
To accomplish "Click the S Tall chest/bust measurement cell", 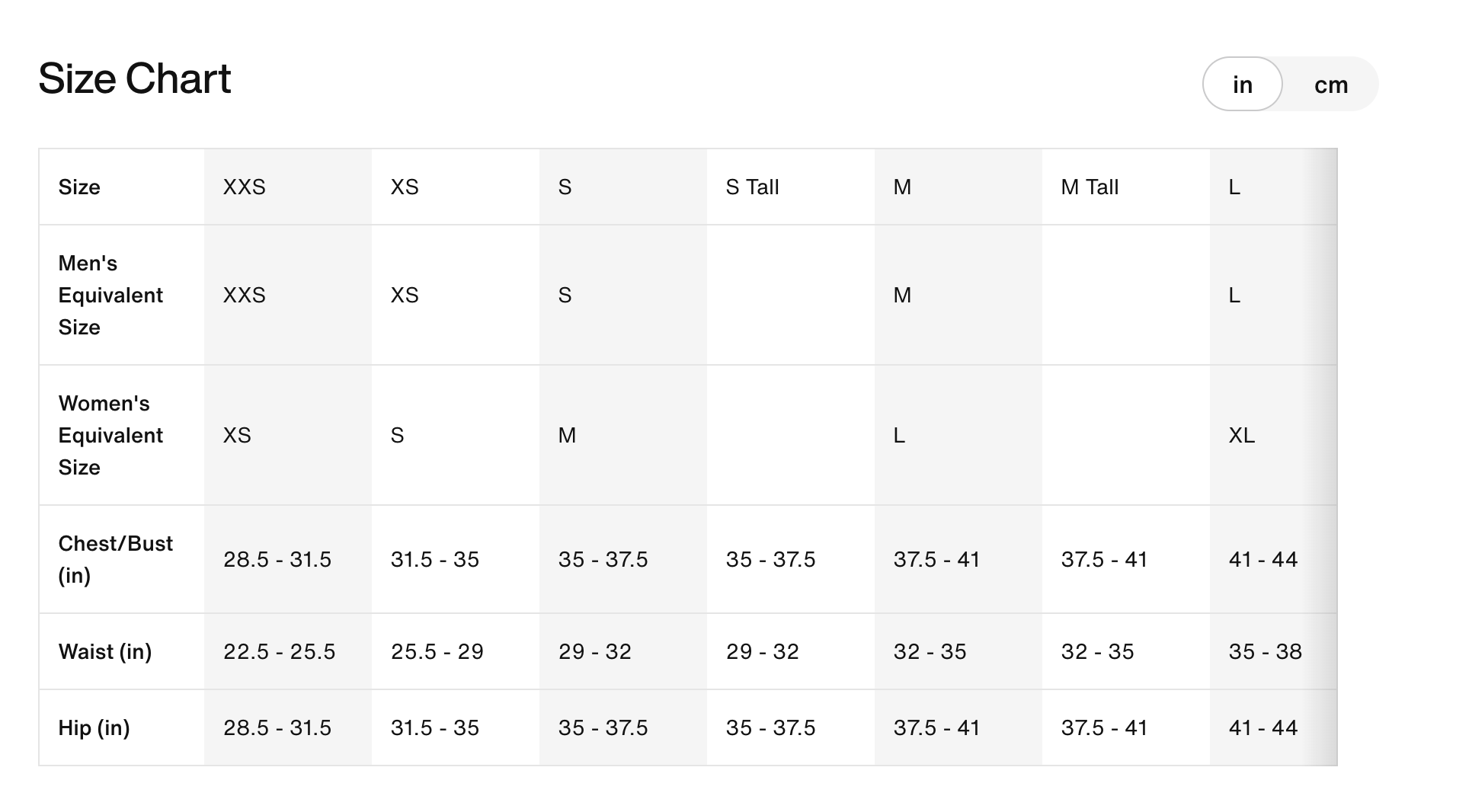I will [770, 560].
